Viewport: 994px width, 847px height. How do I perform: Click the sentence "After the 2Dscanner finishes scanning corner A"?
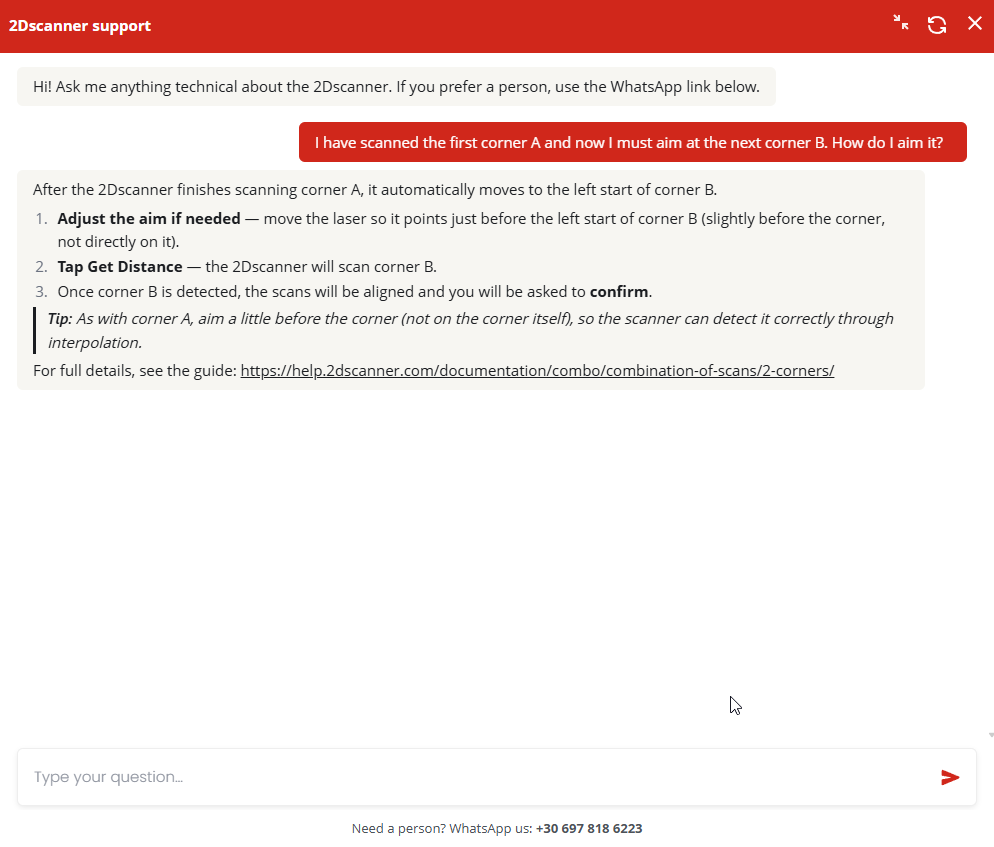click(375, 190)
